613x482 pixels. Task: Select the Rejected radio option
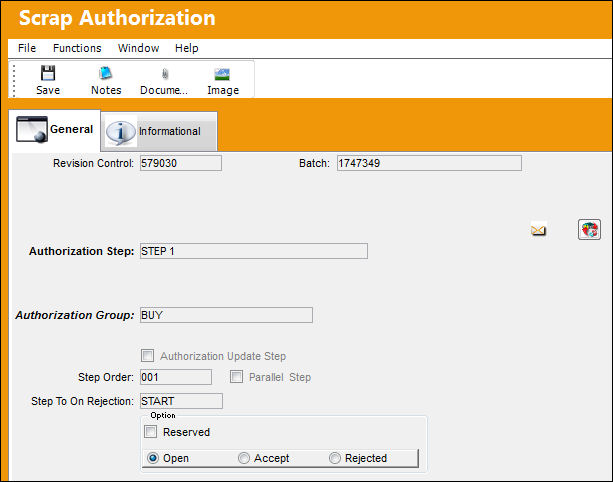[335, 458]
